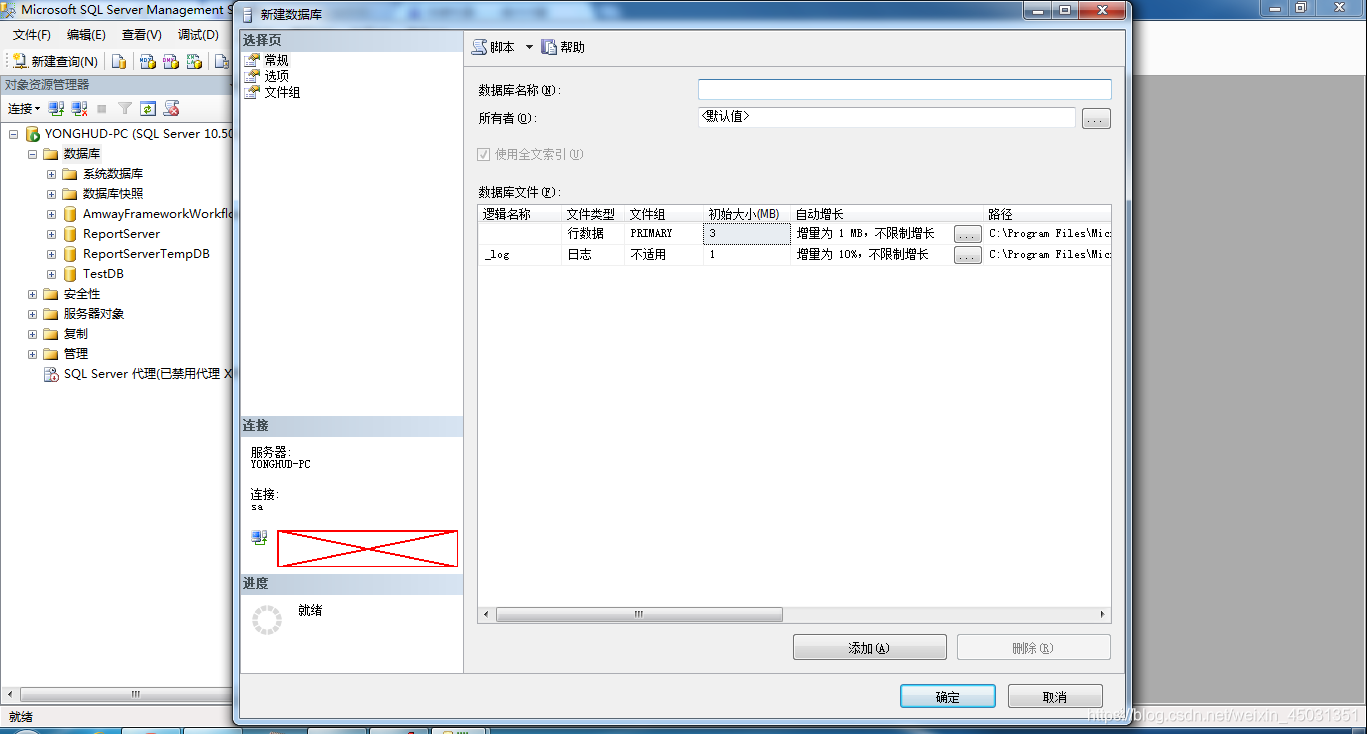Click the 所有者 owner input field
Image resolution: width=1367 pixels, height=734 pixels.
[887, 118]
